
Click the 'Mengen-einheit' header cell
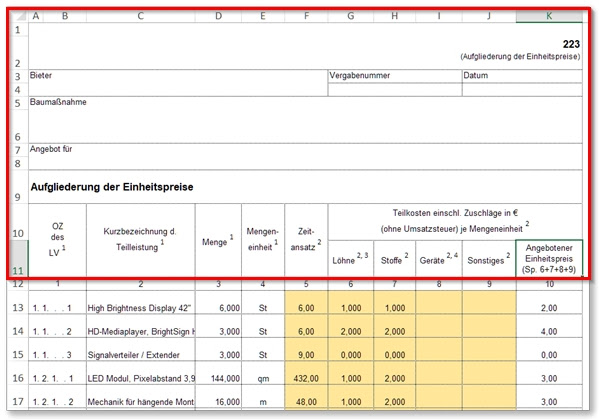263,240
